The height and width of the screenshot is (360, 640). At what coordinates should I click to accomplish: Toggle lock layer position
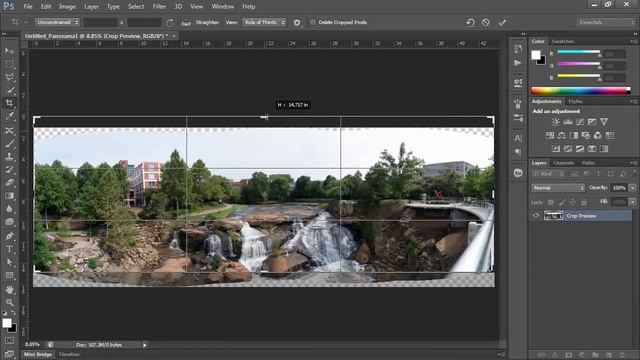coord(573,202)
